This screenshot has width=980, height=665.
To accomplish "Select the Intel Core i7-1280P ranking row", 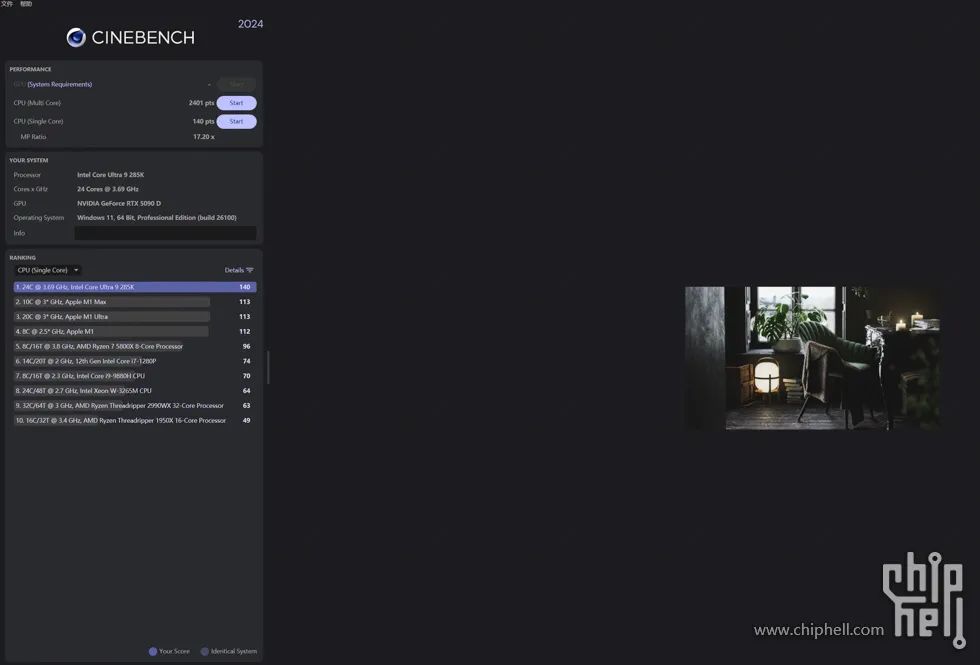I will click(x=135, y=361).
